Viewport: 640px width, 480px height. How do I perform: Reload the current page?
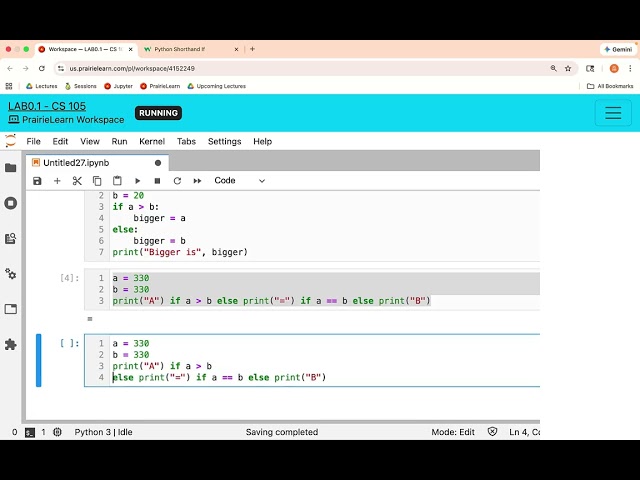42,69
